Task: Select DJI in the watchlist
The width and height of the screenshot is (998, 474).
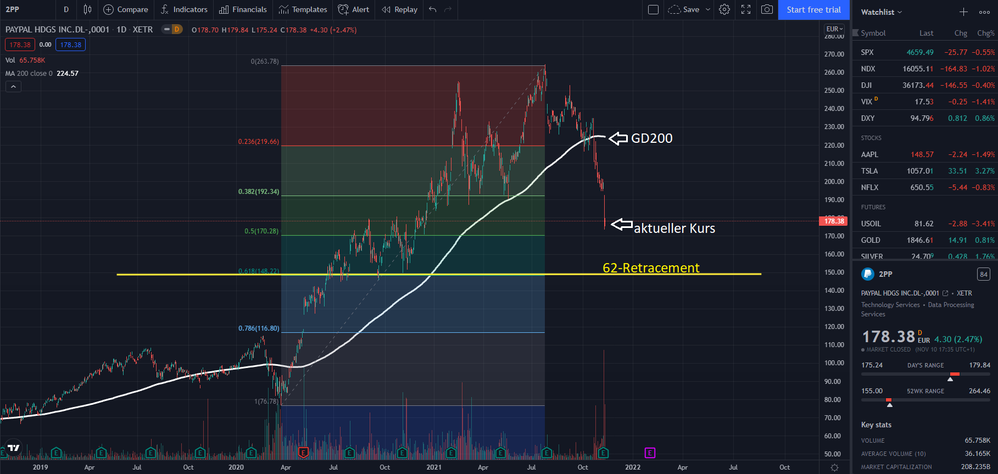Action: tap(926, 85)
